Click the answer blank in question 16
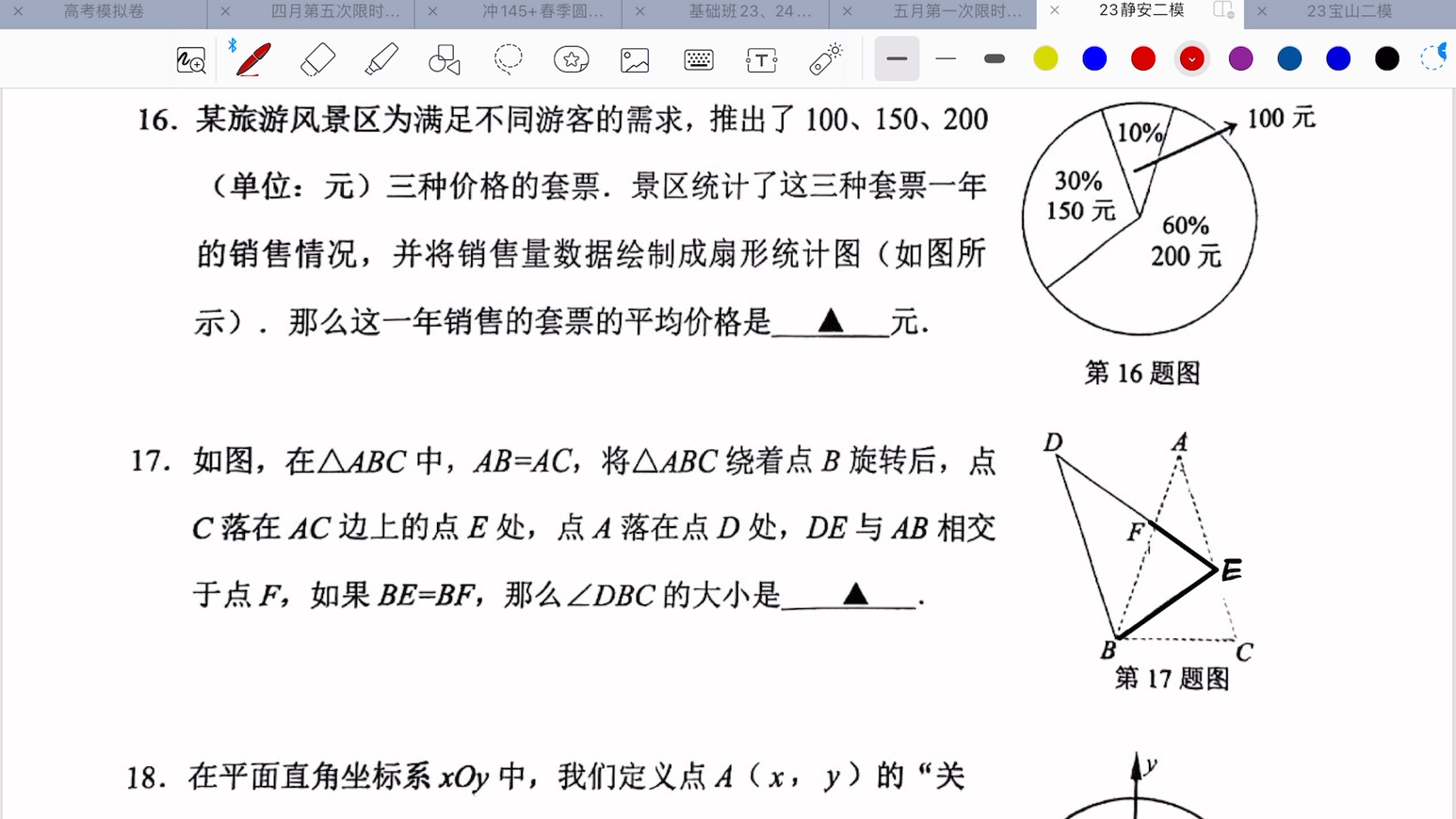Screen dimensions: 1456x819 click(x=831, y=323)
